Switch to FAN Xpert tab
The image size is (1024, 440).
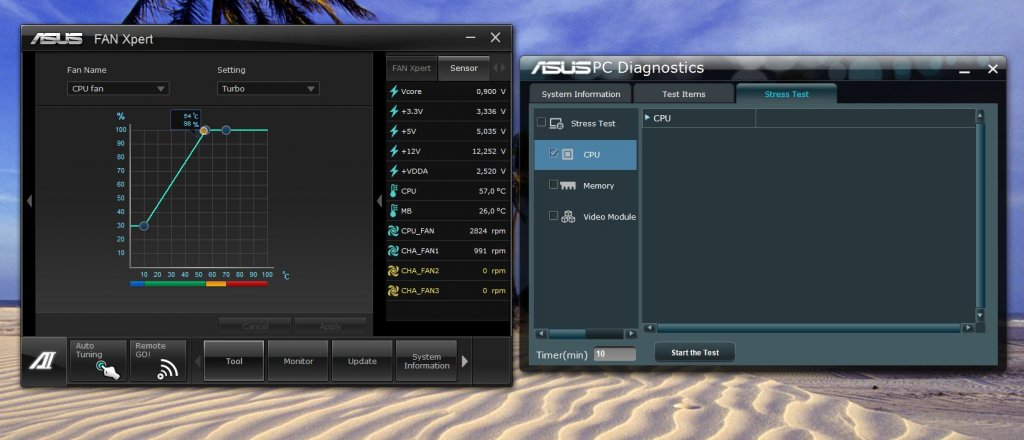[411, 68]
